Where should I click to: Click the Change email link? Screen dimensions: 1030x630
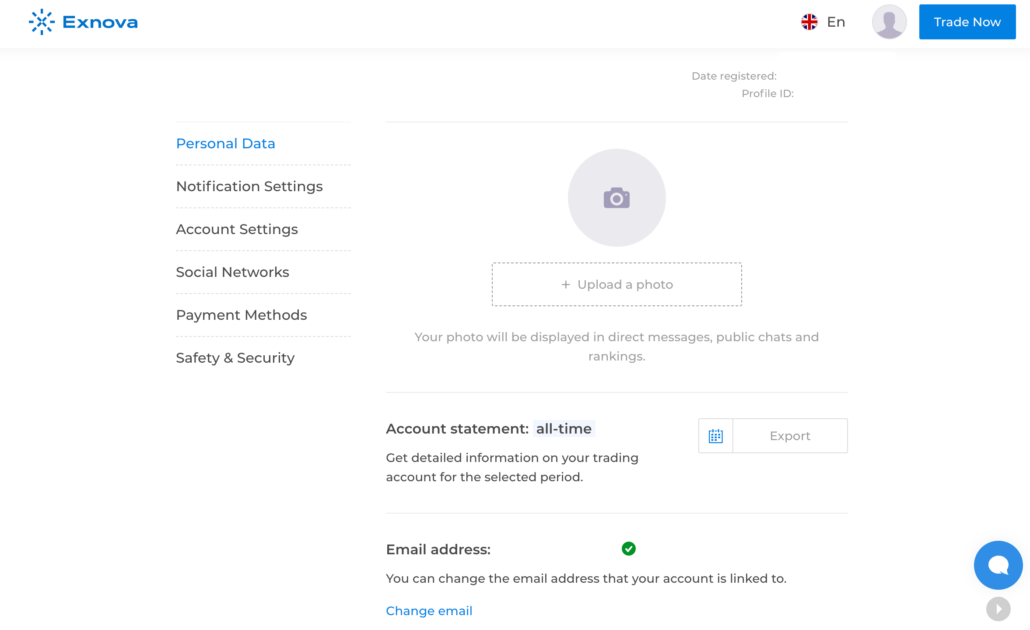tap(429, 610)
